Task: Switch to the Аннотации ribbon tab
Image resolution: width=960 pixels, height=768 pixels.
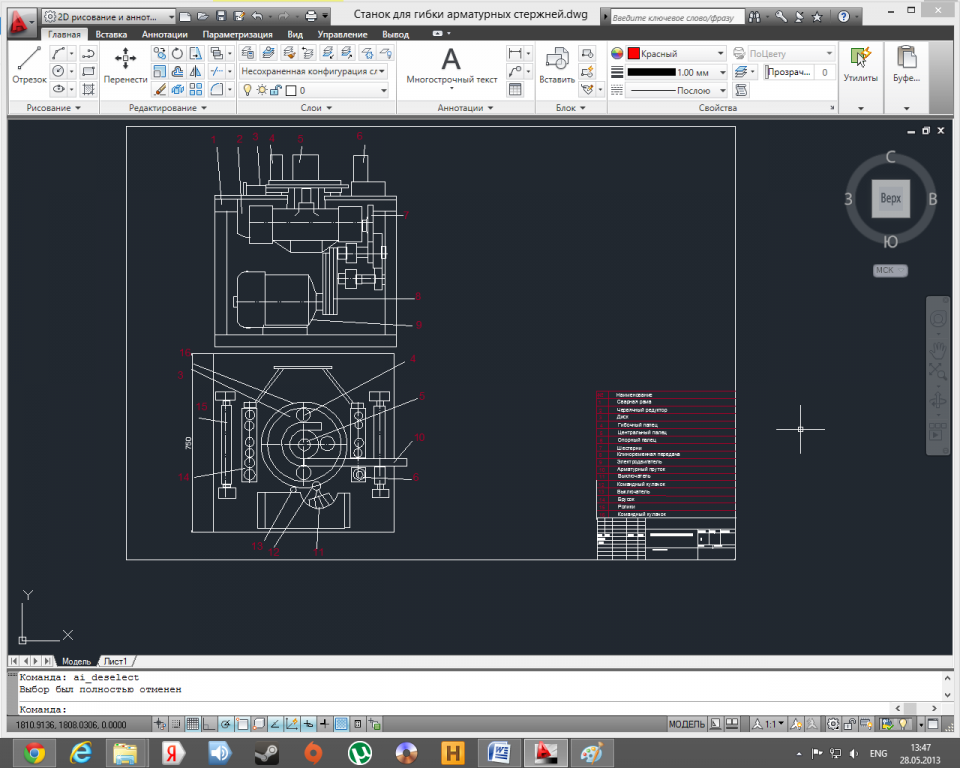Action: point(165,34)
